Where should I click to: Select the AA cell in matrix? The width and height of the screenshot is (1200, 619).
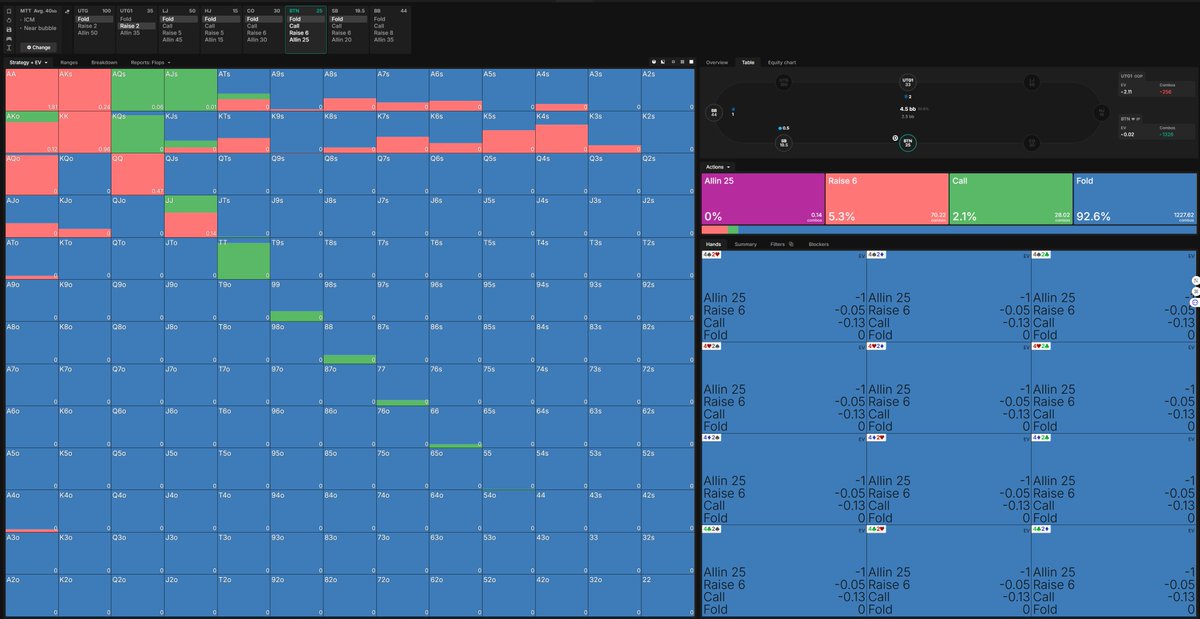pos(31,90)
